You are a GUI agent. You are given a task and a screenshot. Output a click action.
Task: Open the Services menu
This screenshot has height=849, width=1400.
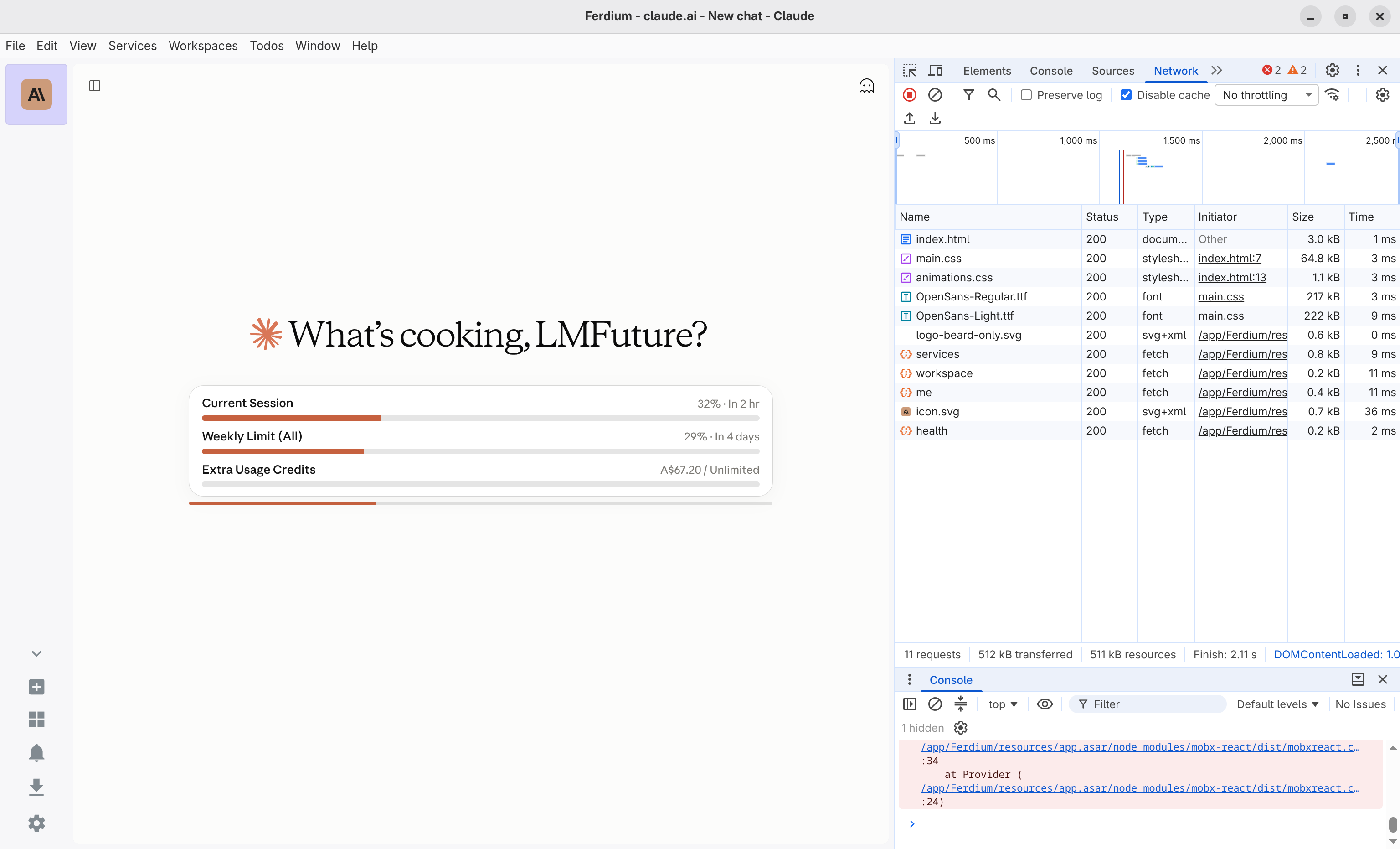(132, 46)
